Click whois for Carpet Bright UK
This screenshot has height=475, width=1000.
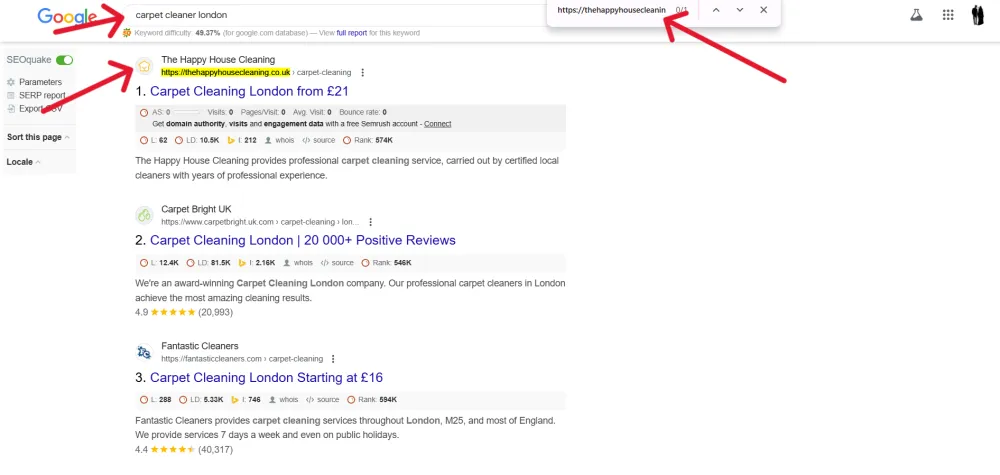pyautogui.click(x=298, y=263)
